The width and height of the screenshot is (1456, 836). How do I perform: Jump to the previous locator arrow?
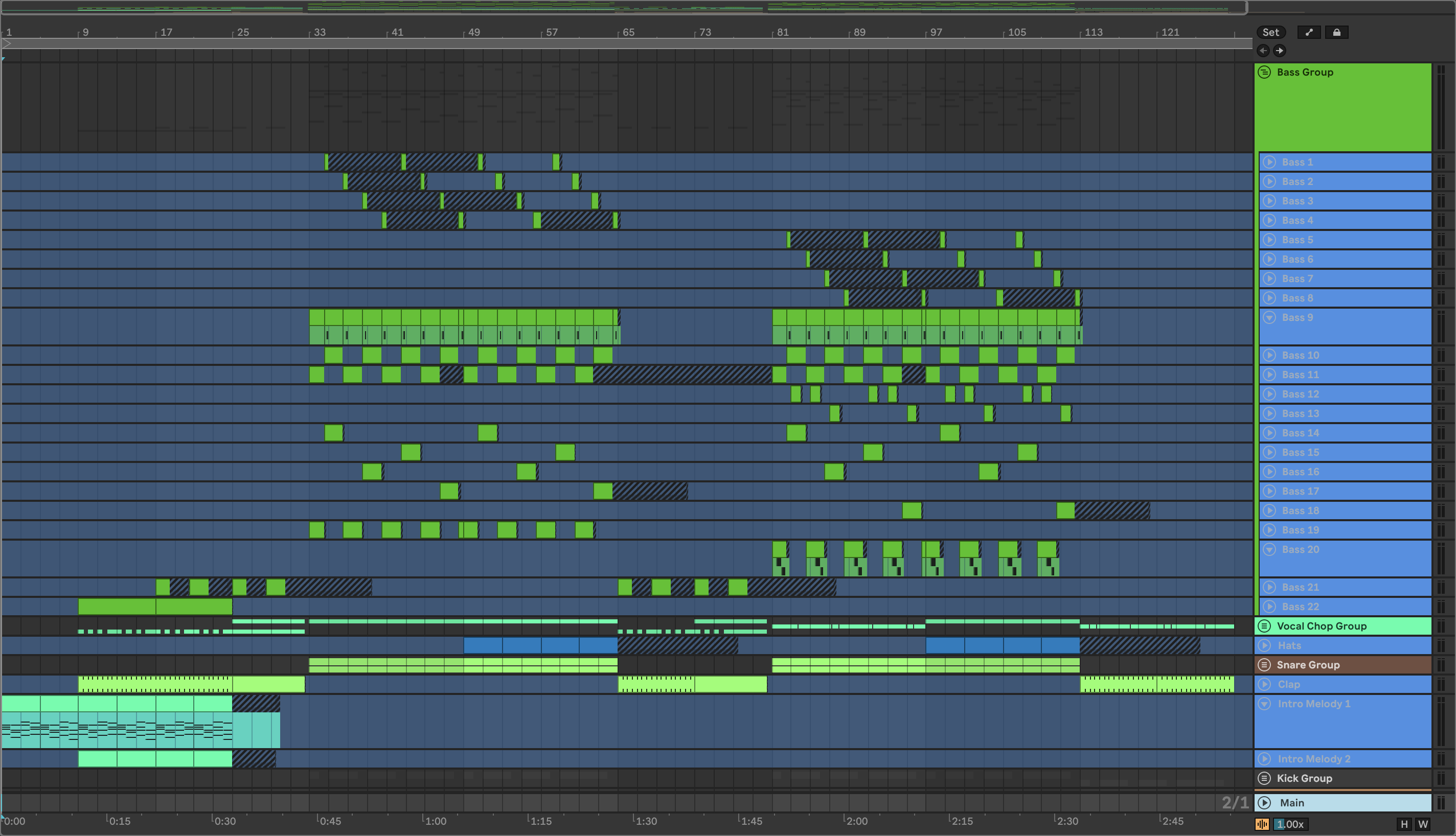[1263, 51]
